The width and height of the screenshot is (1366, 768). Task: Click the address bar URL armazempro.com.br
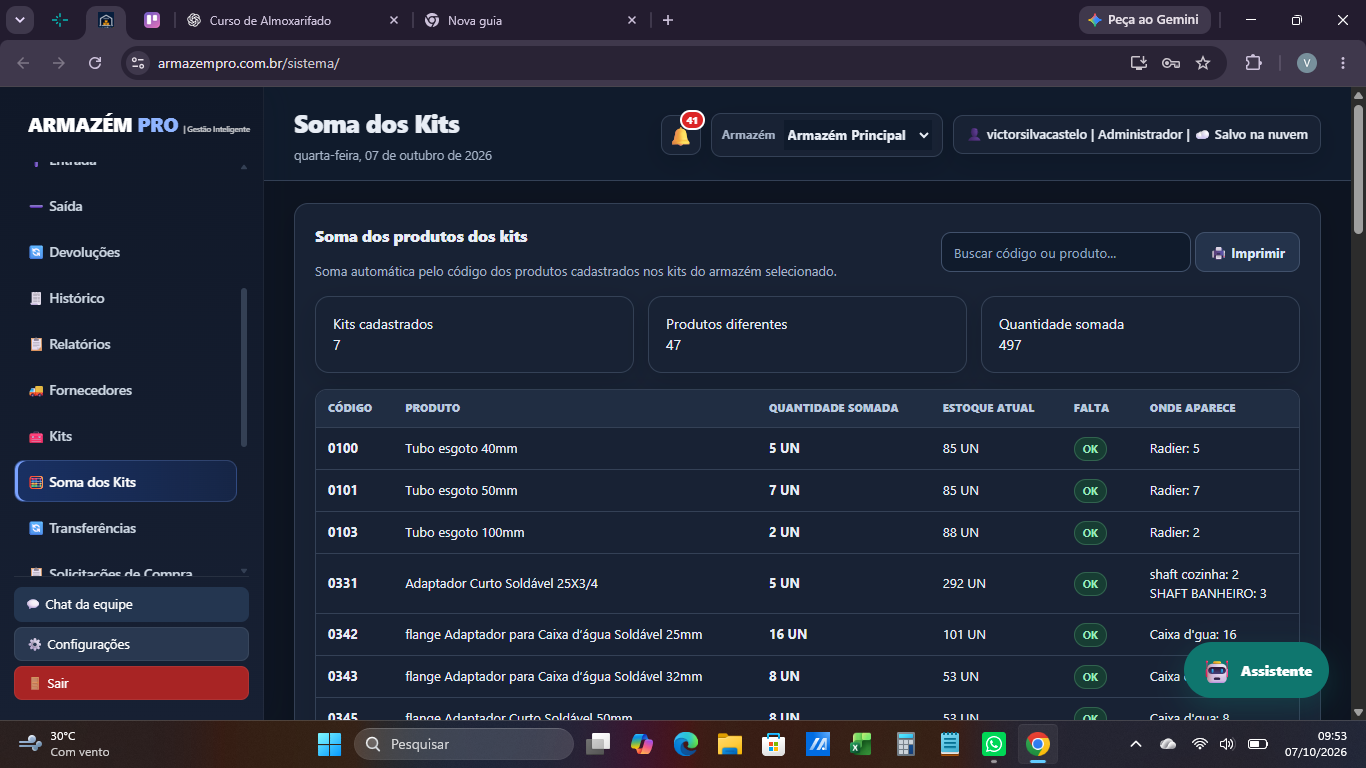248,63
